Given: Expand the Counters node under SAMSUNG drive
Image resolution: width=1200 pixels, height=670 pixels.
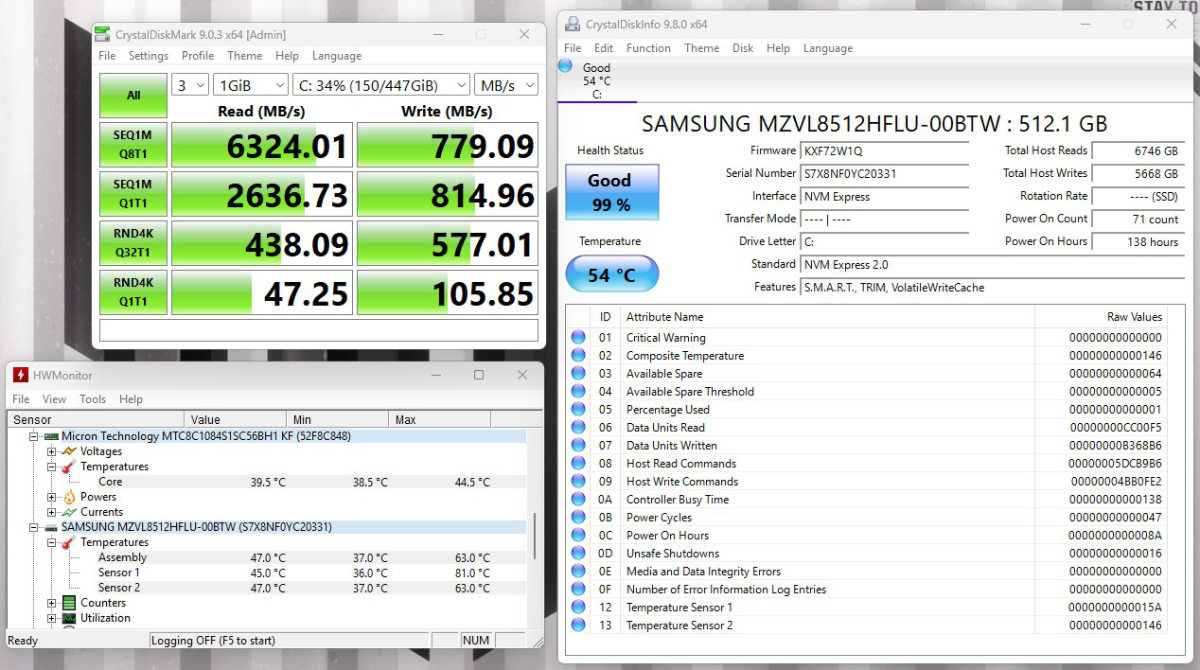Looking at the screenshot, I should 52,603.
